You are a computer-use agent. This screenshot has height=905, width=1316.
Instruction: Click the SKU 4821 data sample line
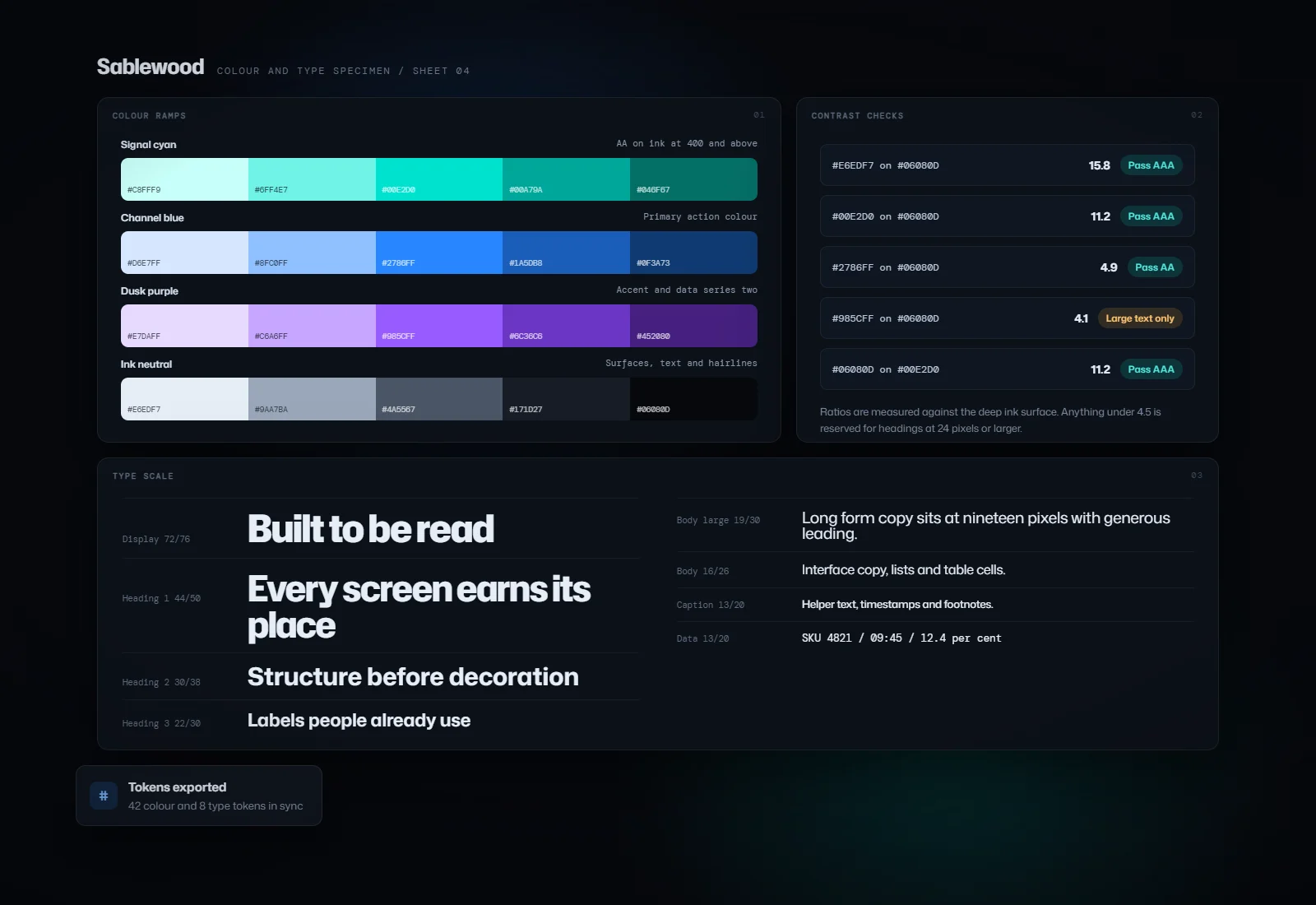tap(901, 638)
